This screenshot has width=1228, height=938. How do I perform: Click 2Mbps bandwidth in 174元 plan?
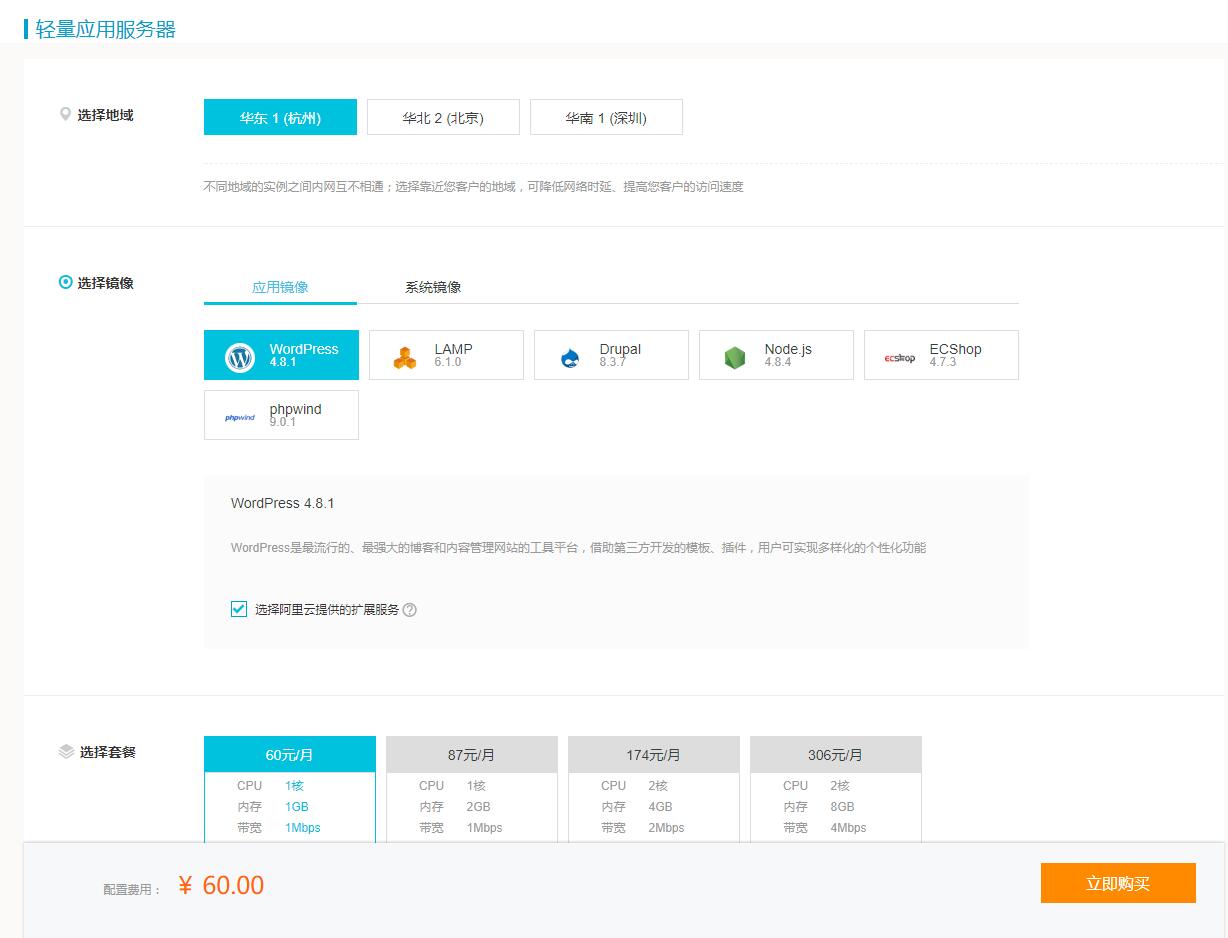(666, 828)
